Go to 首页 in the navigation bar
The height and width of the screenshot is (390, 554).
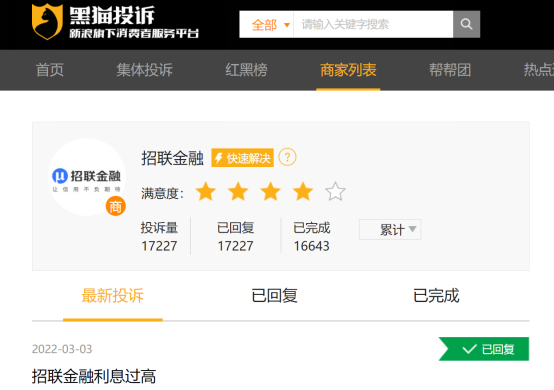click(50, 70)
